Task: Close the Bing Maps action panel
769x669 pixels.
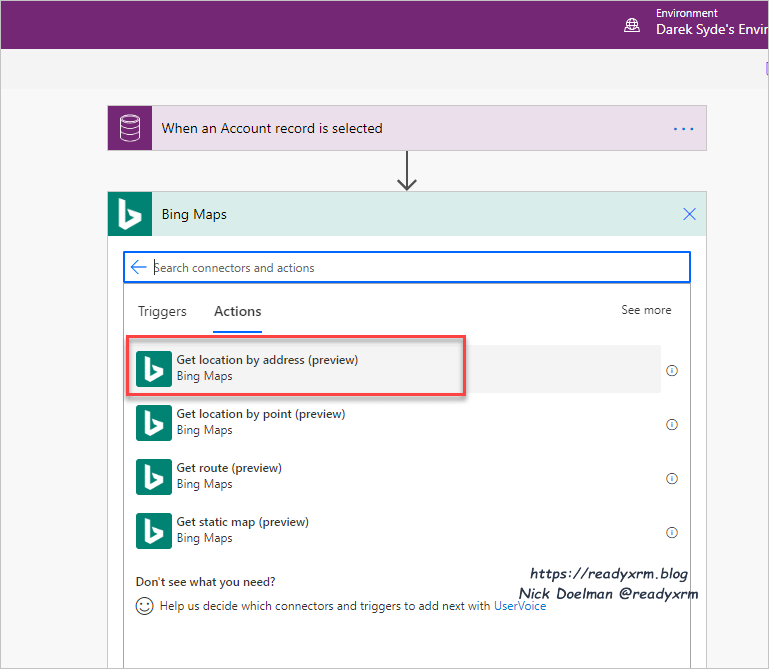Action: coord(689,214)
